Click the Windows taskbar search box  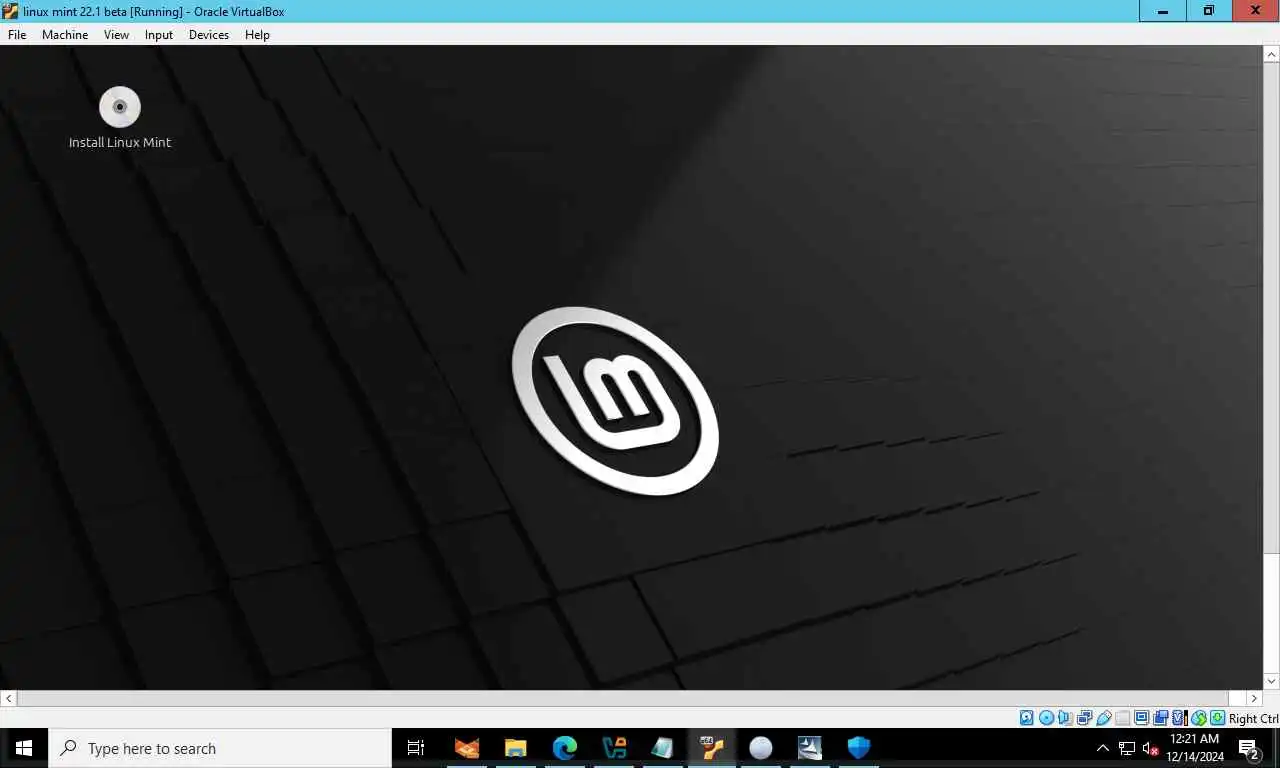tap(220, 748)
